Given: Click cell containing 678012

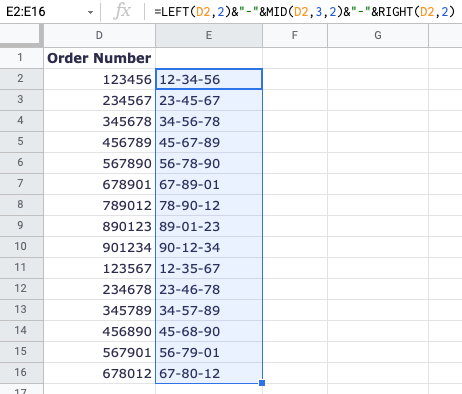Looking at the screenshot, I should coord(99,373).
